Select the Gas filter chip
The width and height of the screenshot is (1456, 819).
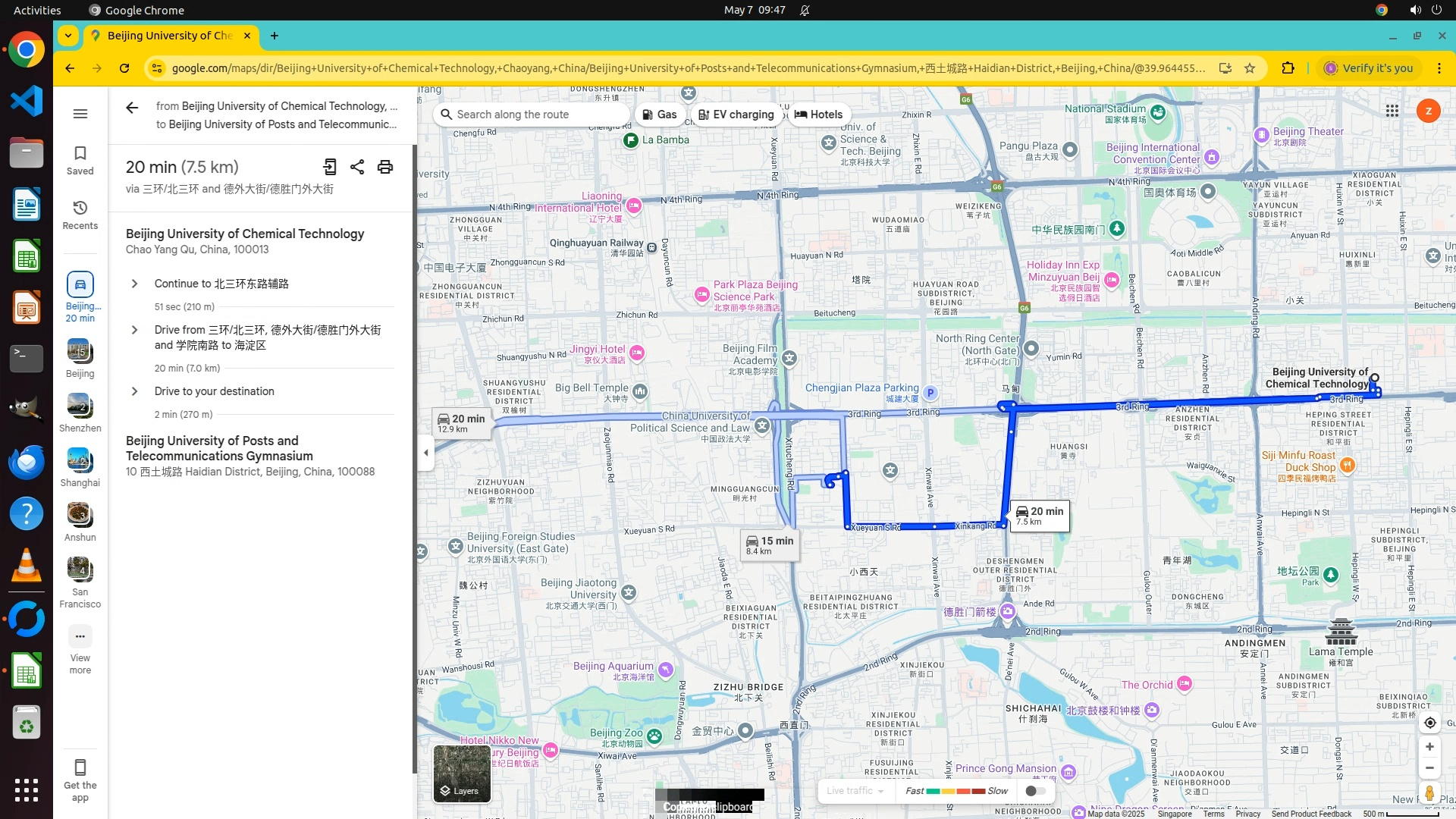point(659,115)
